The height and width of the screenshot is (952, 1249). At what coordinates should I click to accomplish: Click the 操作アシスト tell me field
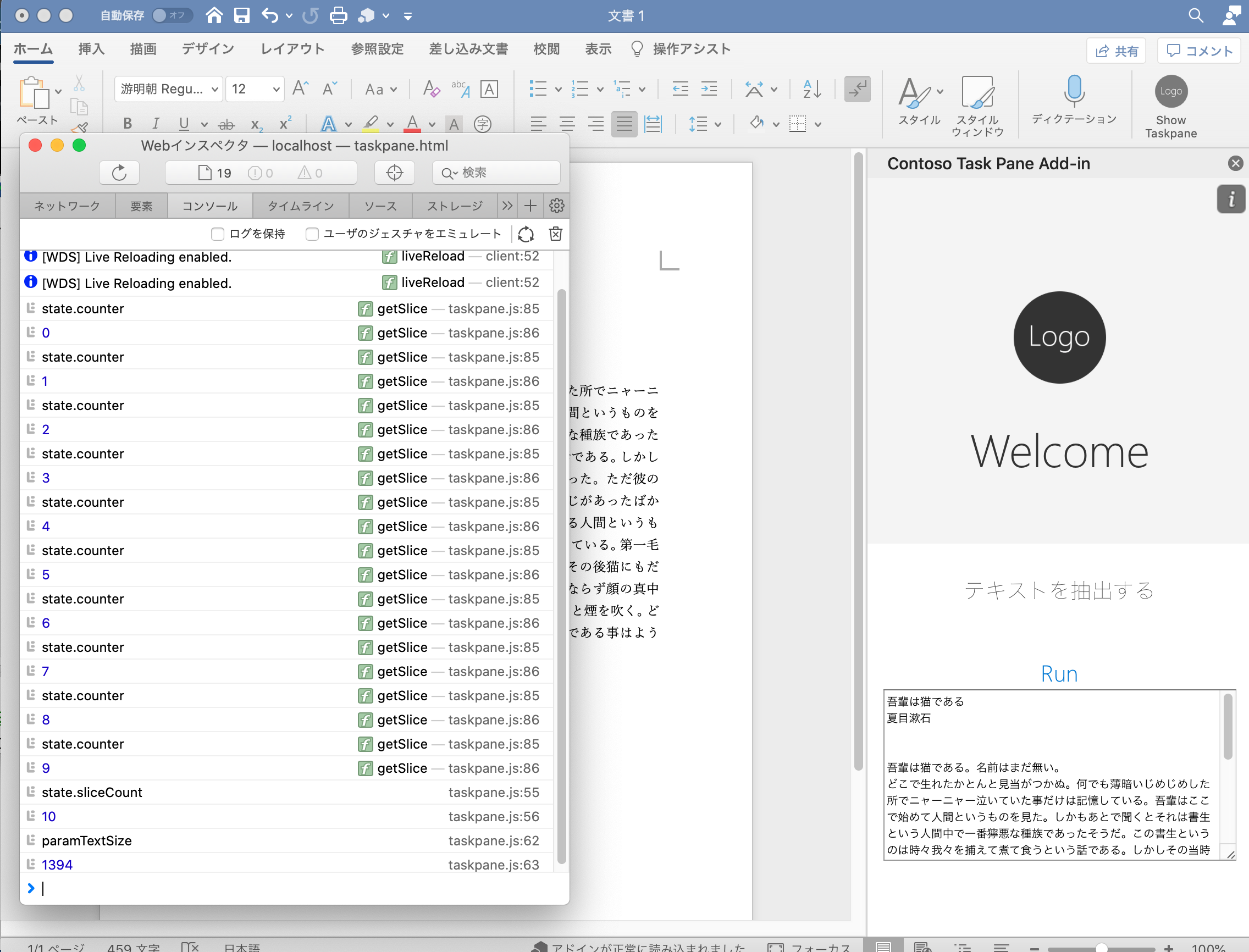[x=680, y=49]
